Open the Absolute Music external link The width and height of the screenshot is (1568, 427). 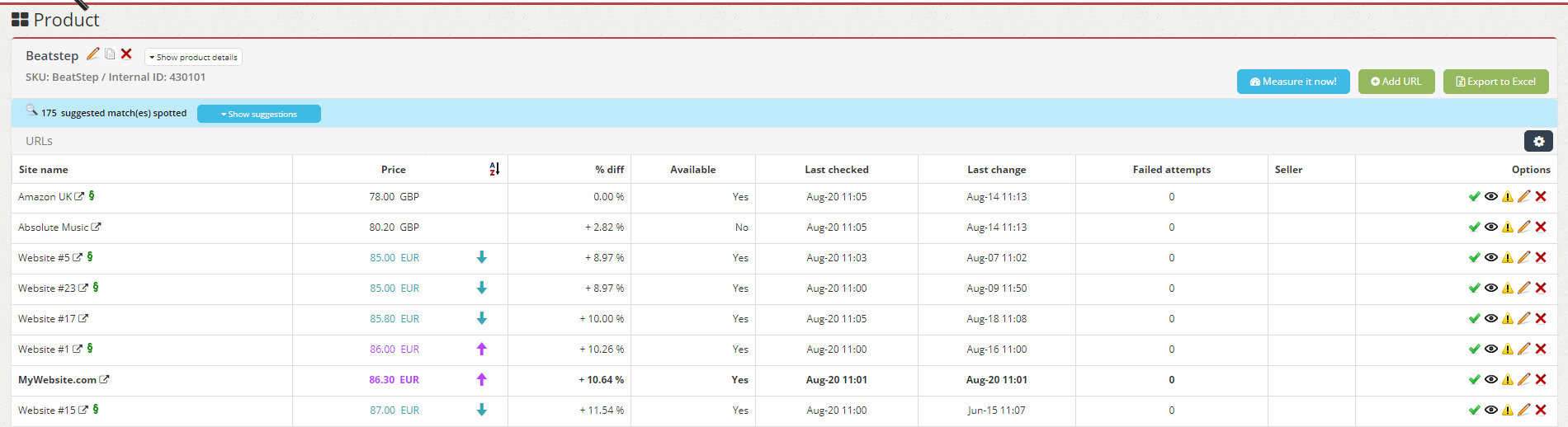click(x=96, y=227)
